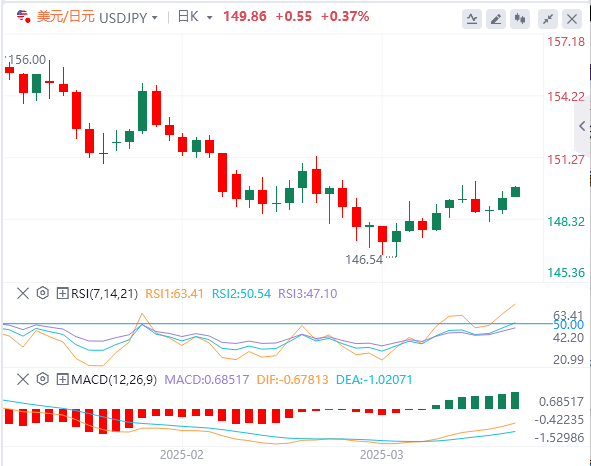Click the MACD:0.68517 value
591x466 pixels.
[x=207, y=379]
